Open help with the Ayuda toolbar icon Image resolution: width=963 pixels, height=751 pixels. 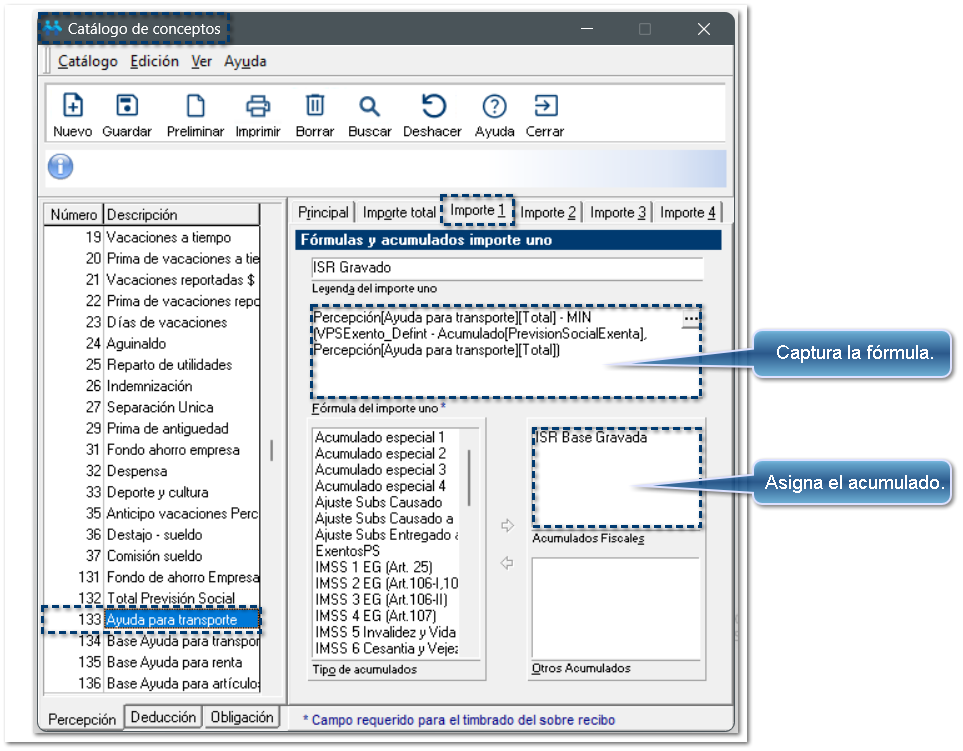(494, 106)
